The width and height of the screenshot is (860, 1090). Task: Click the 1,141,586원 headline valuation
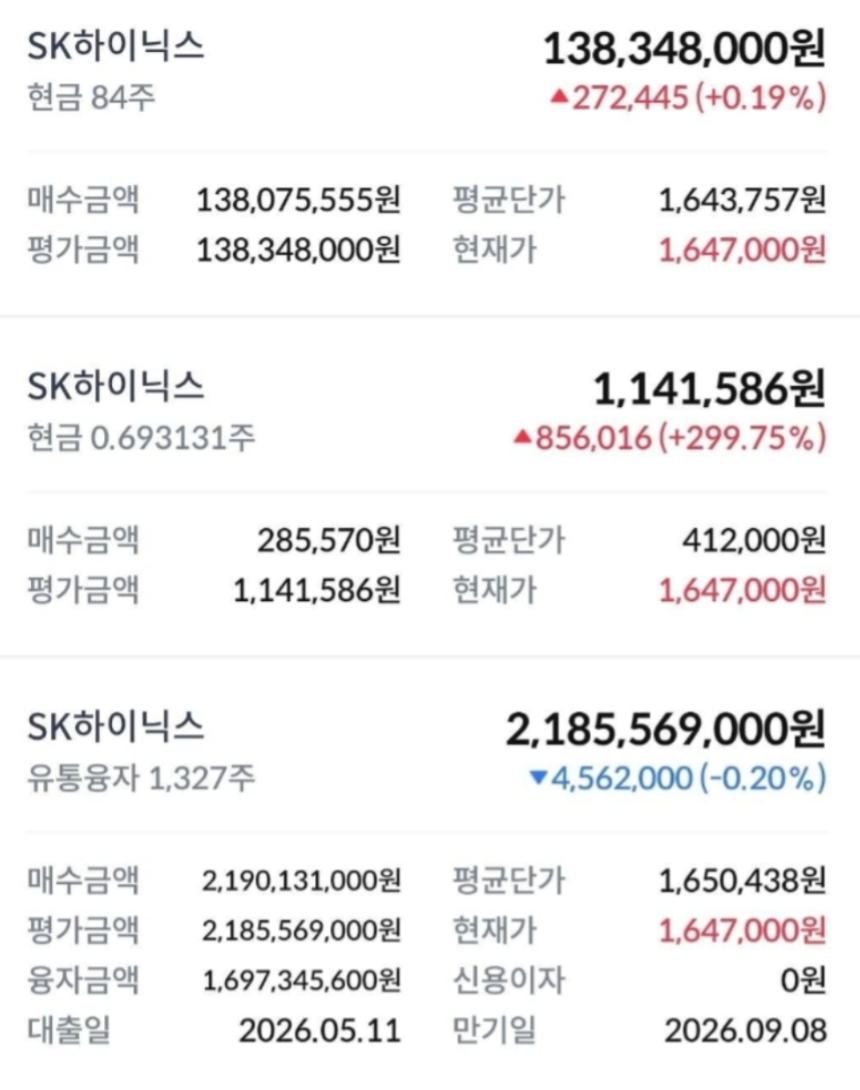[710, 389]
